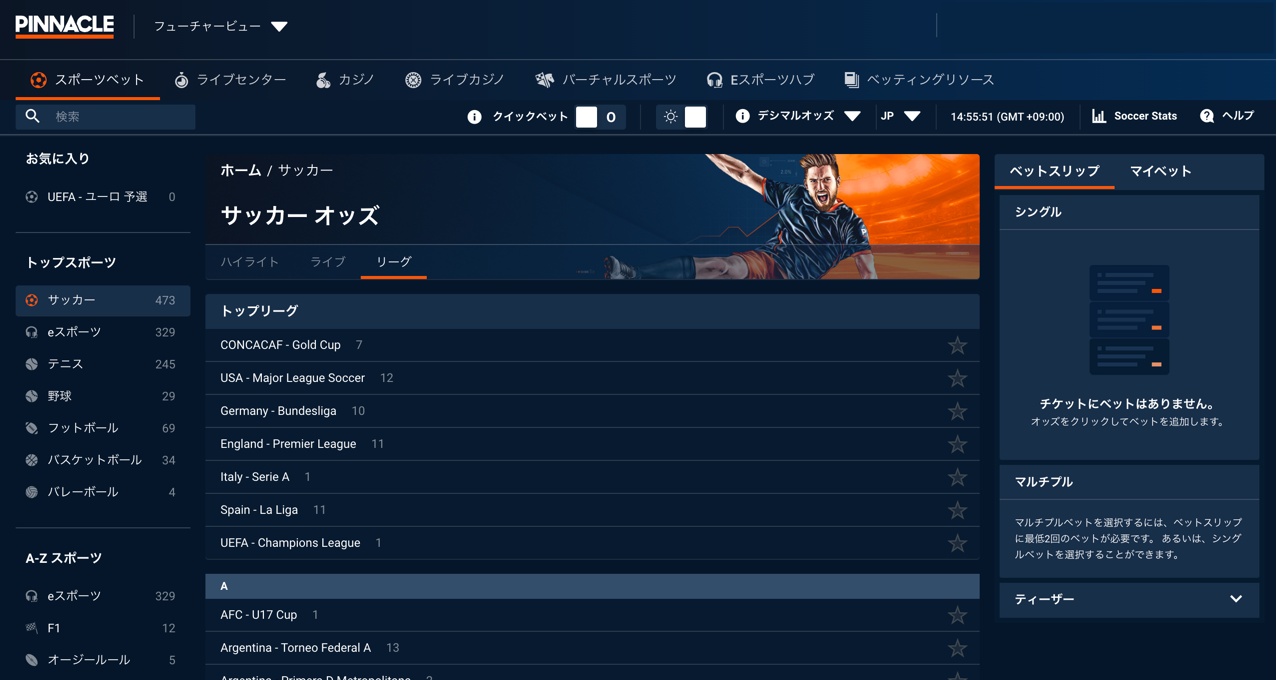Screen dimensions: 1277x680
Task: Switch to ライブ tab
Action: (328, 262)
